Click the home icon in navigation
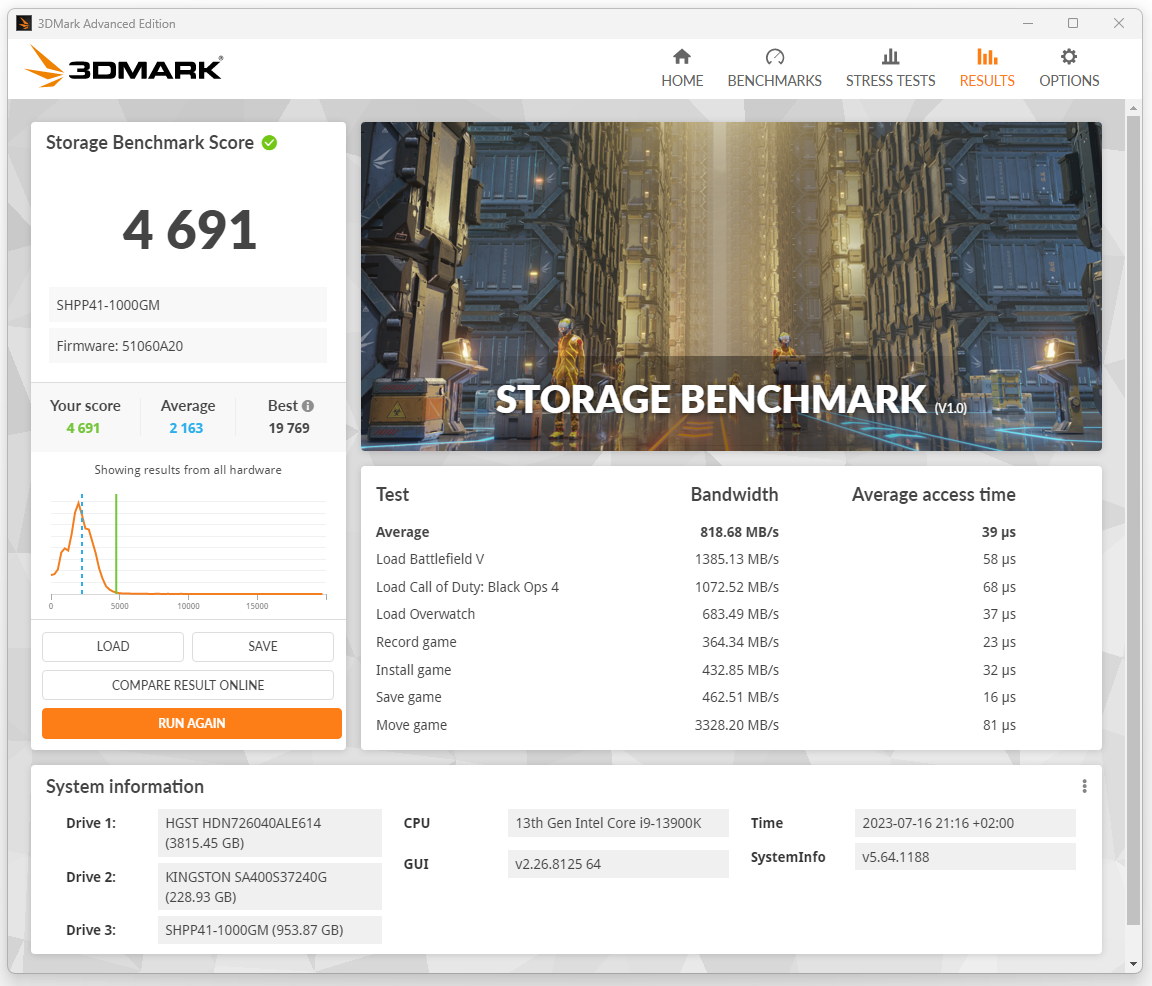The image size is (1152, 986). pyautogui.click(x=682, y=57)
